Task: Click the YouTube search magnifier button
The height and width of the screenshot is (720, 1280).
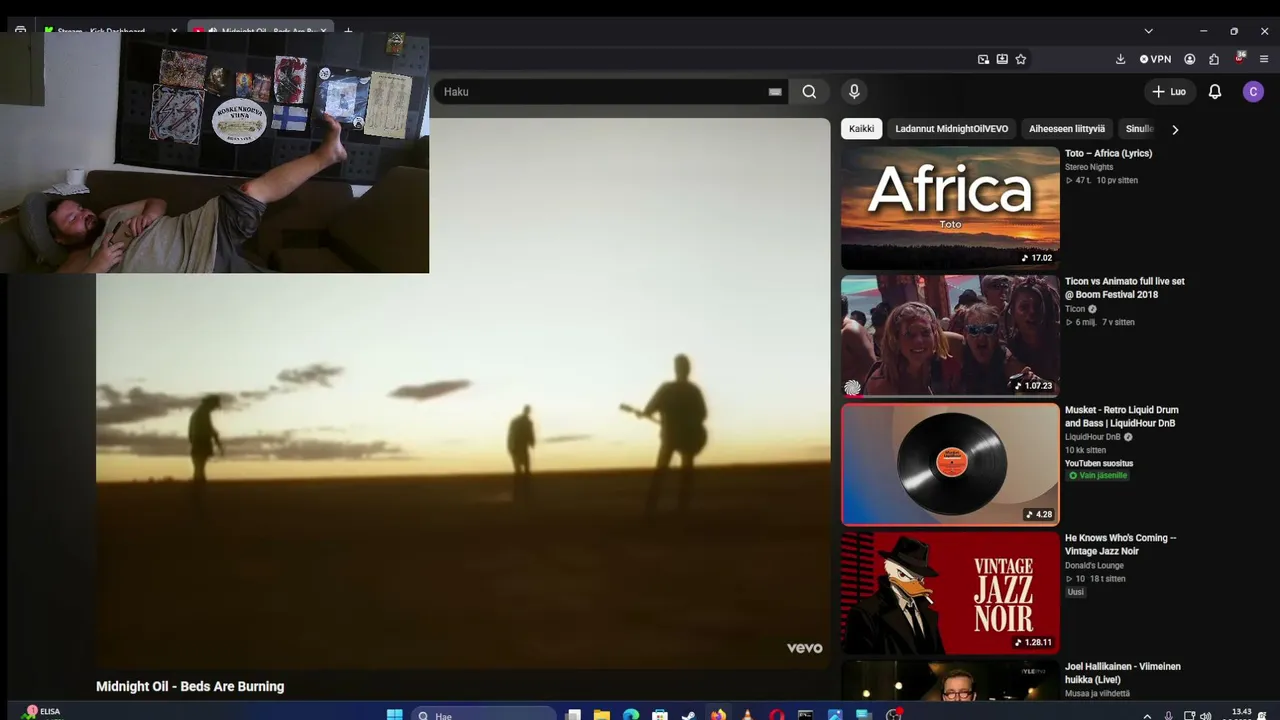Action: (x=809, y=92)
